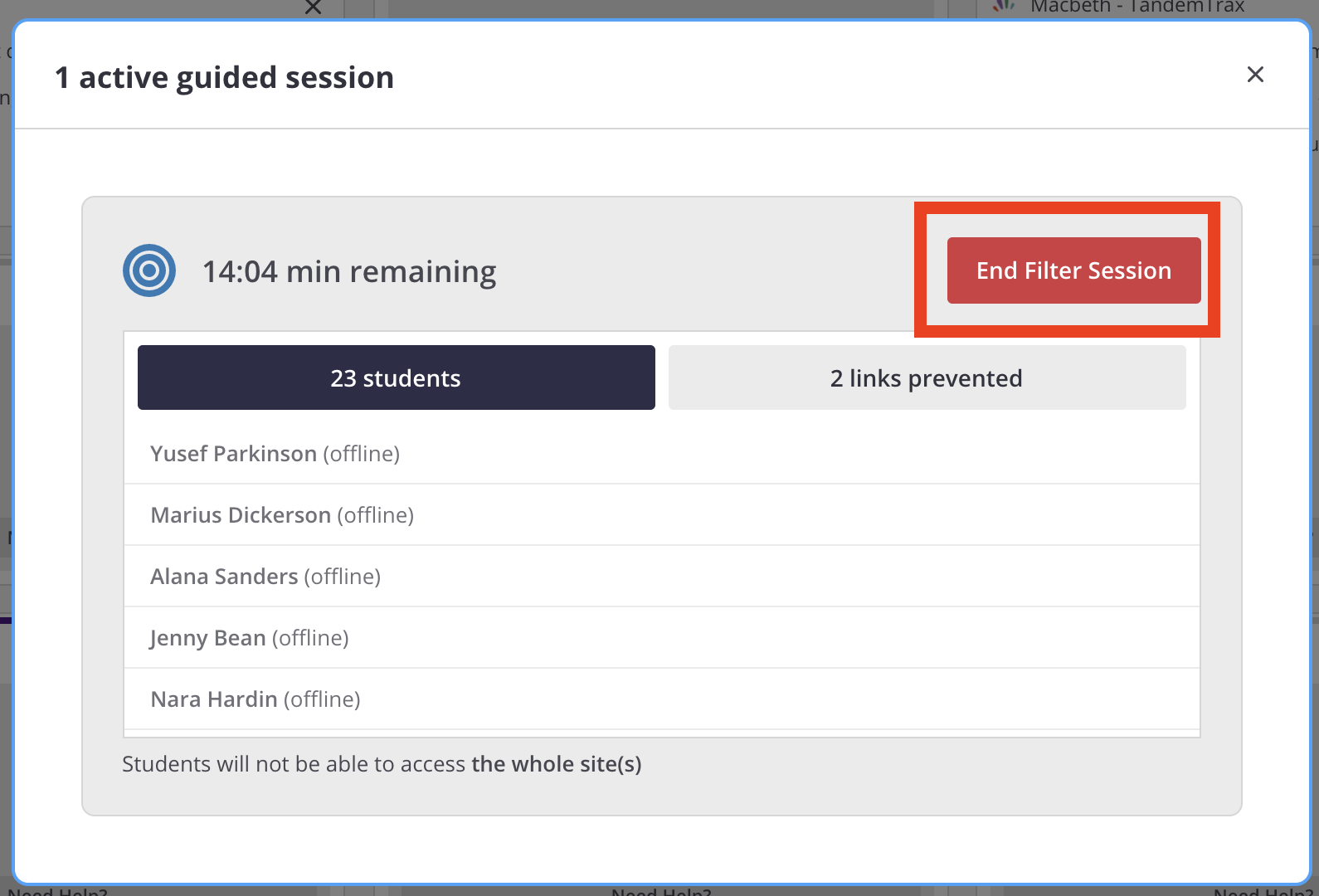Select Marius Dickerson in the student list

pyautogui.click(x=662, y=515)
